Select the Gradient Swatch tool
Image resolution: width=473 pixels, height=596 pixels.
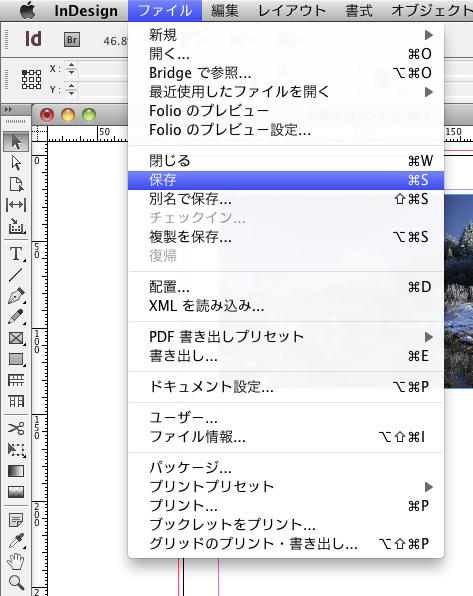(x=16, y=471)
